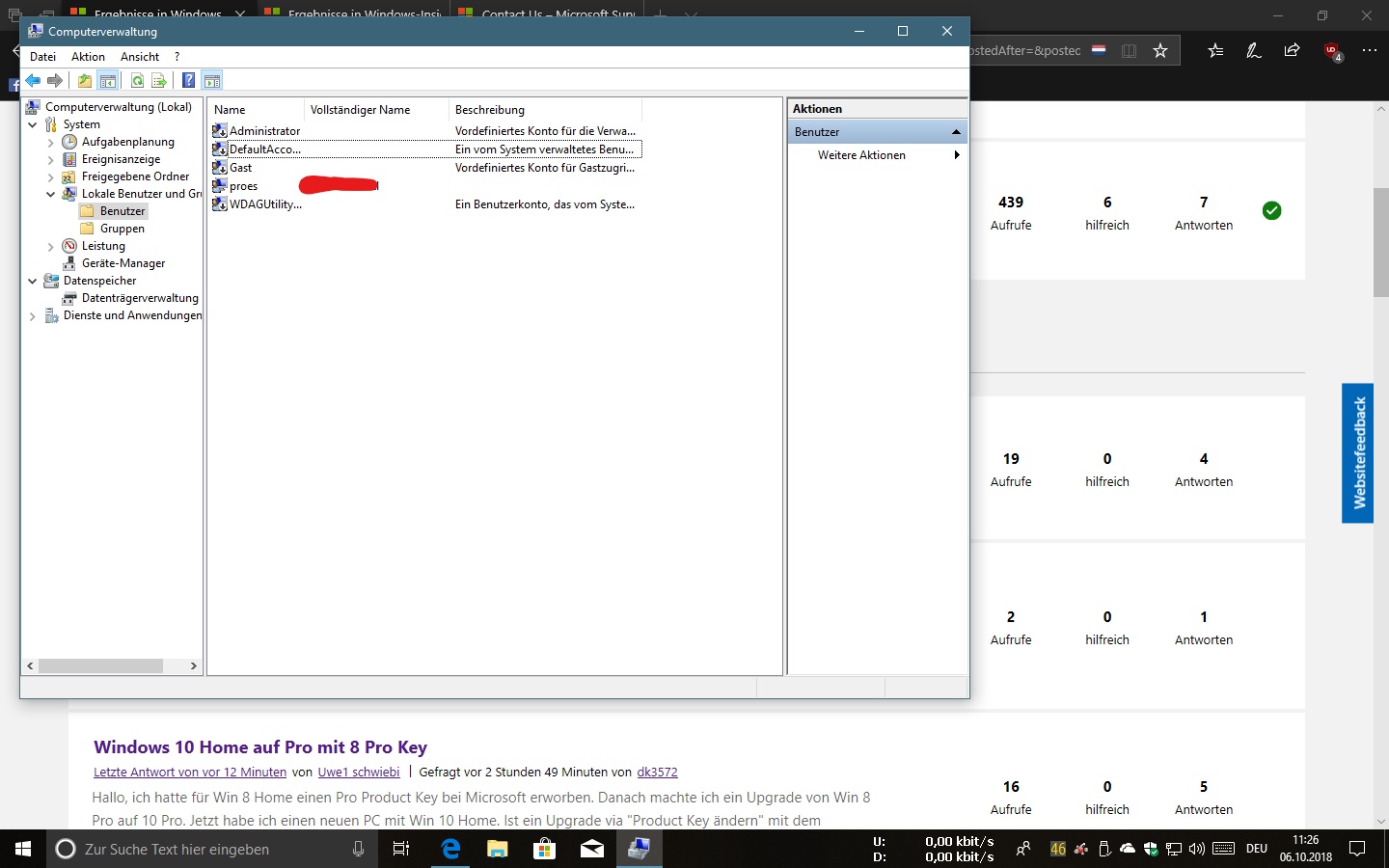
Task: Select Geräte-Manager in the tree
Action: coord(123,263)
